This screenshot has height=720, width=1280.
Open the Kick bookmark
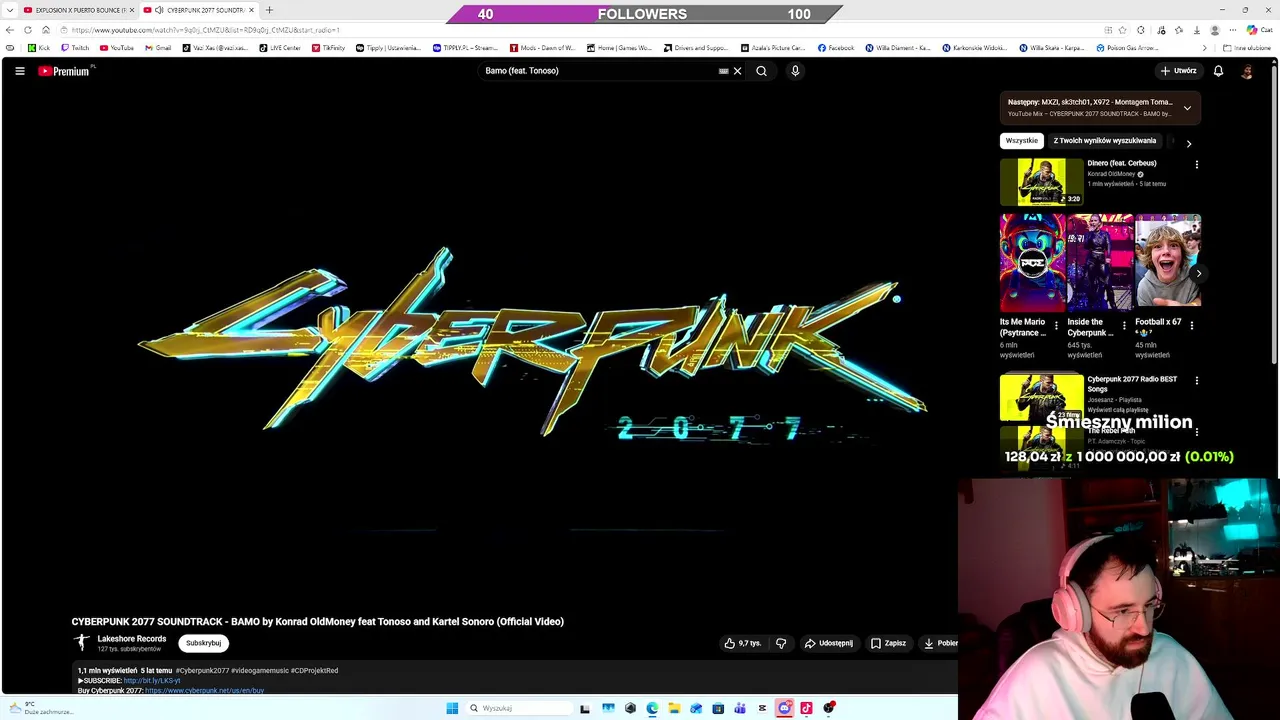point(39,48)
